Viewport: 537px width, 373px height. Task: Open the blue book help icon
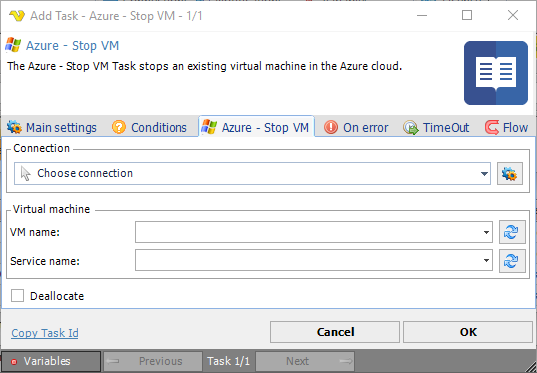point(496,73)
